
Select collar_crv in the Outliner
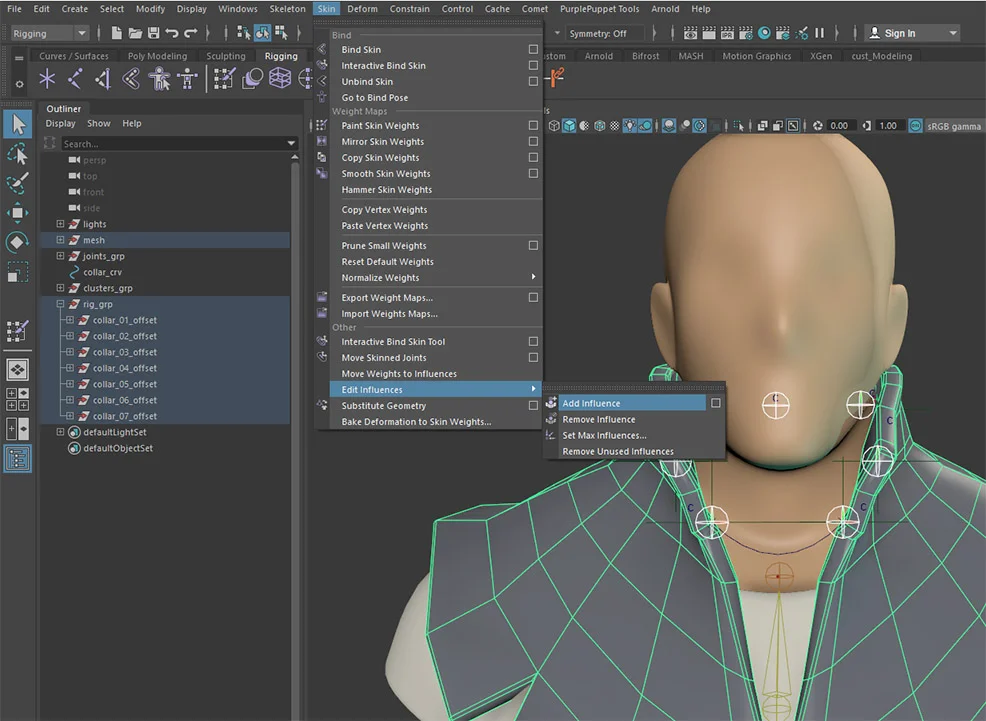coord(102,272)
